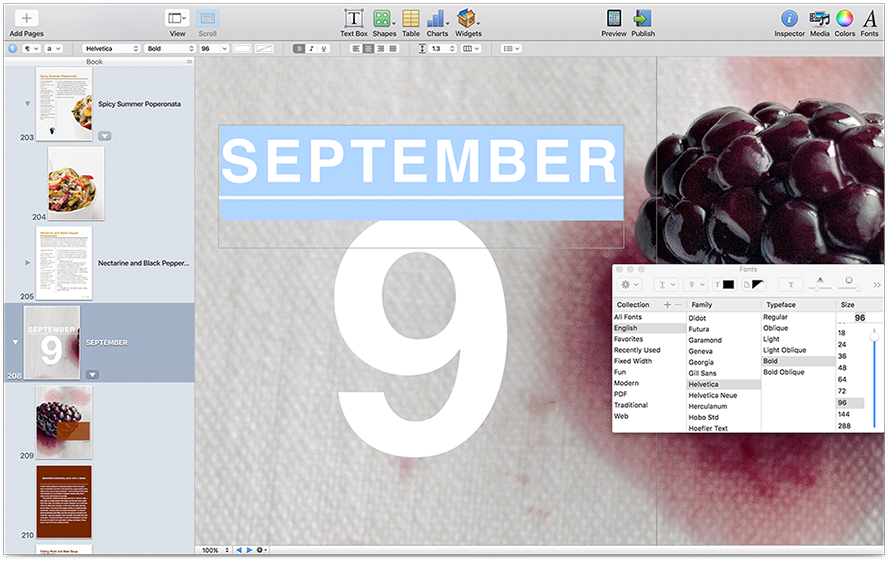Select the Favorites font collection
The height and width of the screenshot is (562, 888).
point(628,339)
